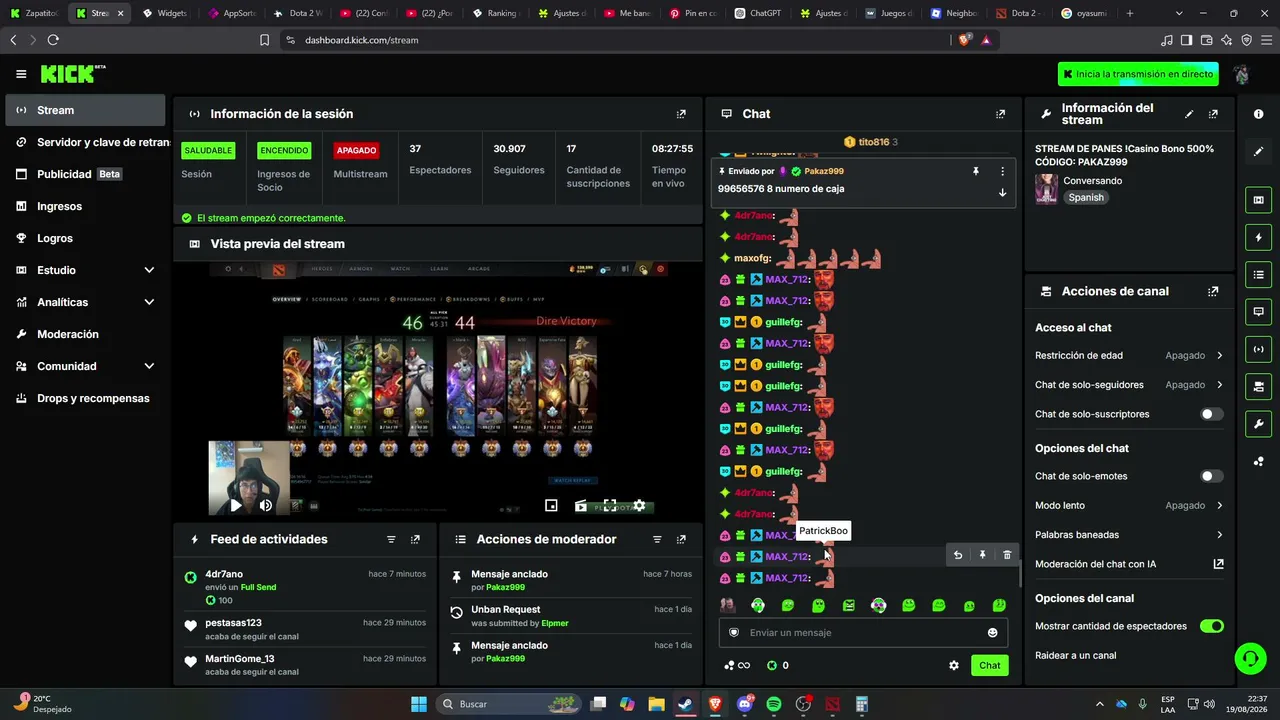
Task: Mute the stream preview audio
Action: point(265,506)
